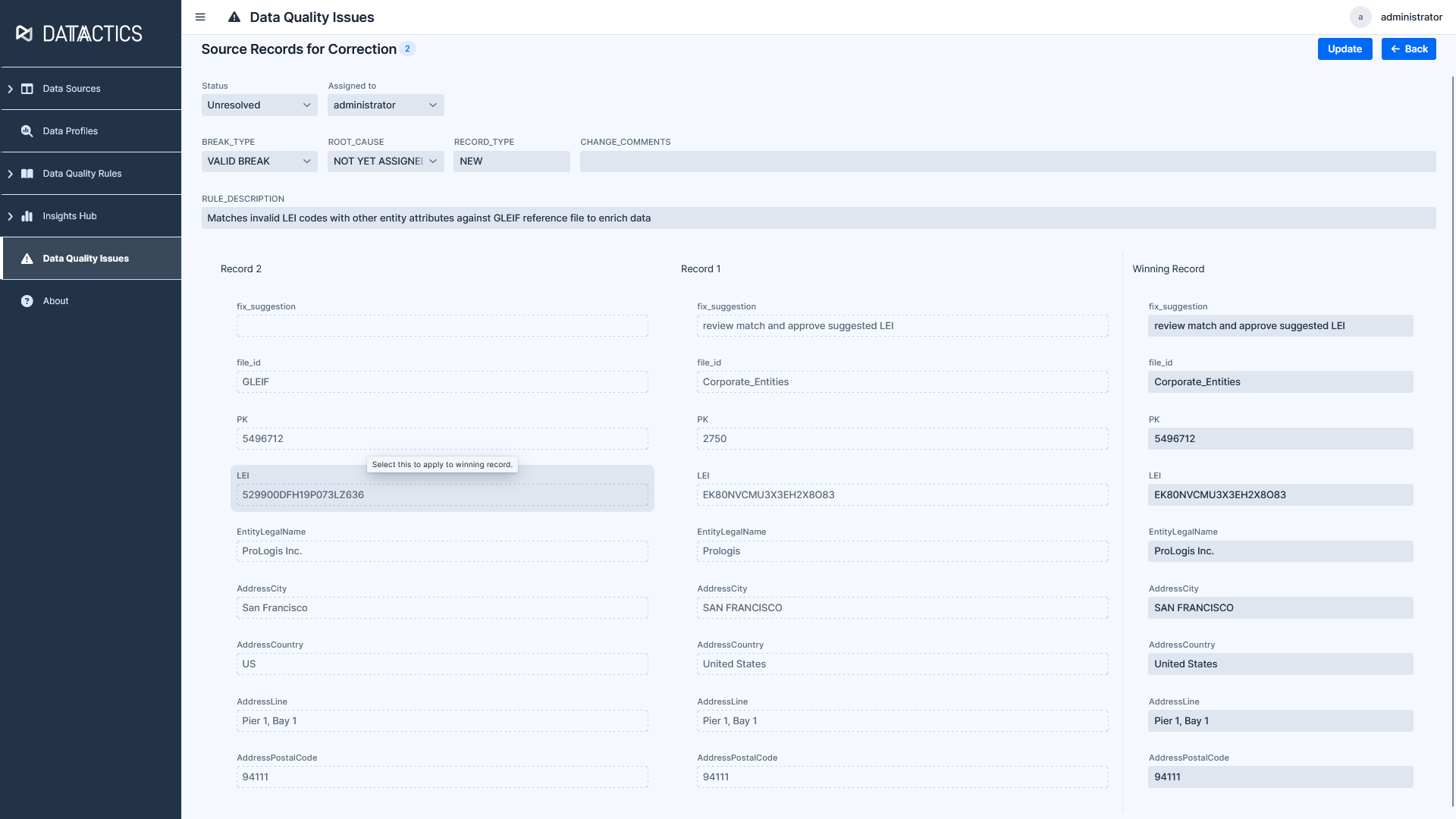Screen dimensions: 1456x819
Task: Select the Data Sources grid icon
Action: [27, 89]
